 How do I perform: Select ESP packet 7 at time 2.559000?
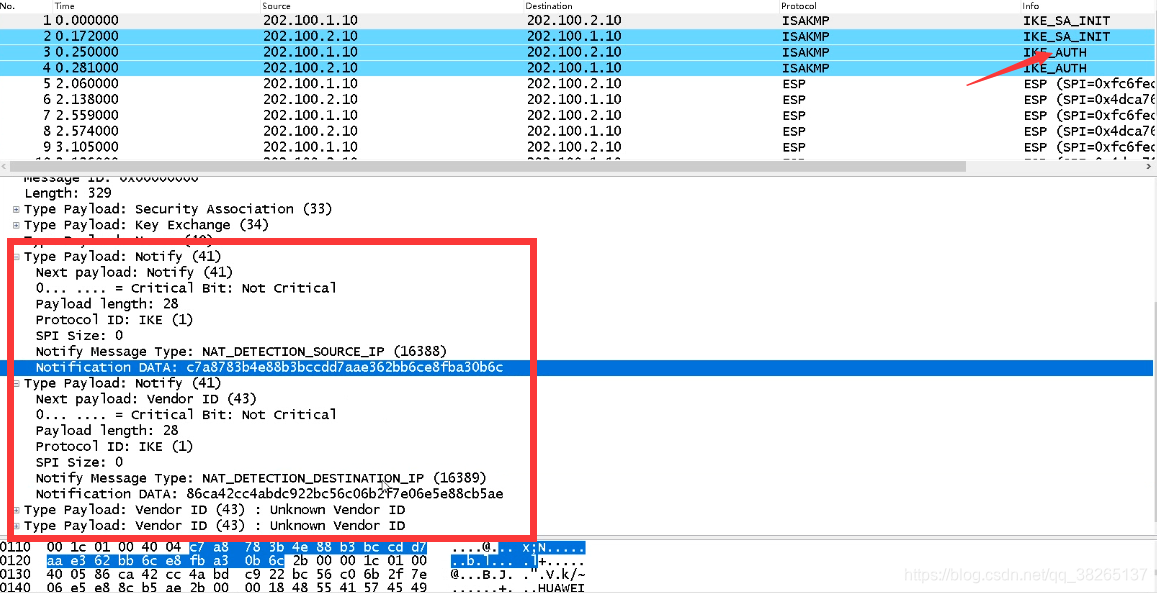tap(578, 115)
